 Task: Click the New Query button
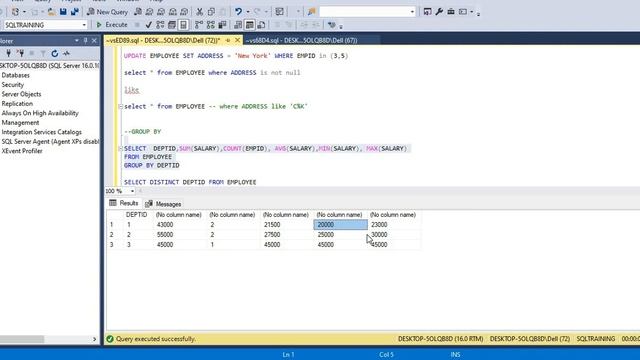pyautogui.click(x=107, y=12)
